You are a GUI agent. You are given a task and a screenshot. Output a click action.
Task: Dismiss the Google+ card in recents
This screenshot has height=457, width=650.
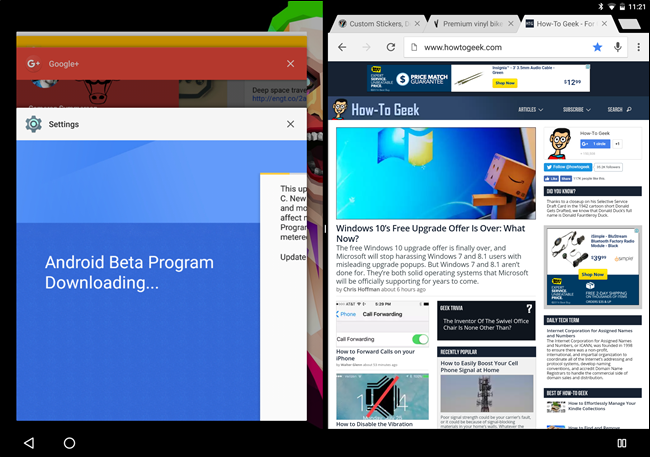pos(291,63)
